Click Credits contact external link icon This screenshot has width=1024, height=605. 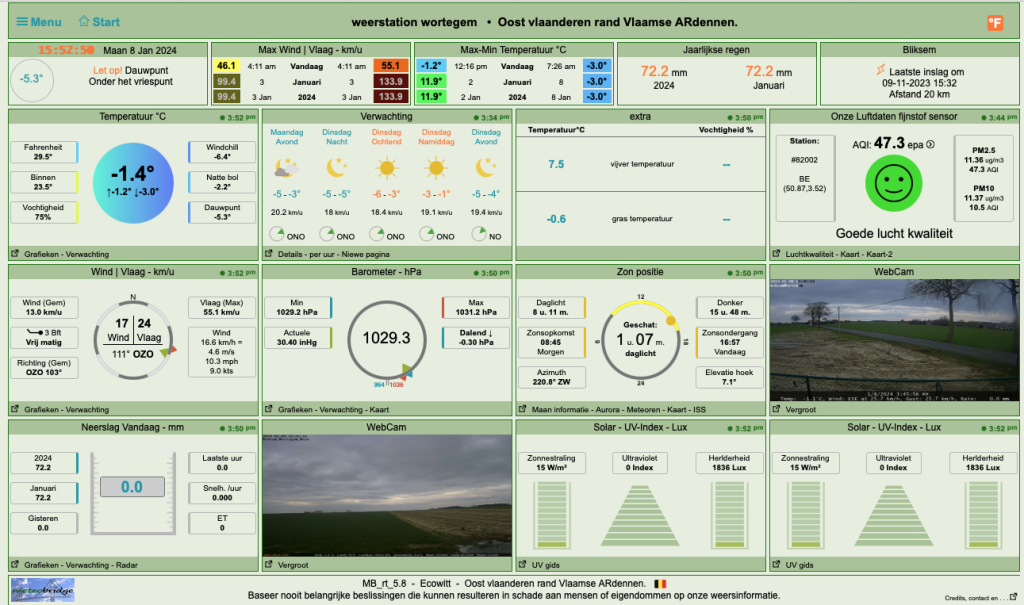click(1013, 597)
